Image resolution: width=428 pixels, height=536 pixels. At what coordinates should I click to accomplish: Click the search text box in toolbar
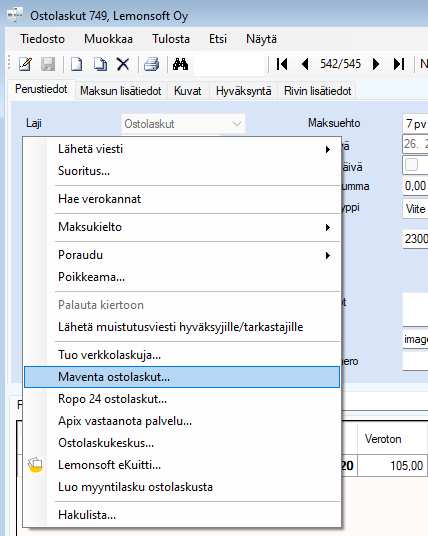tap(229, 64)
